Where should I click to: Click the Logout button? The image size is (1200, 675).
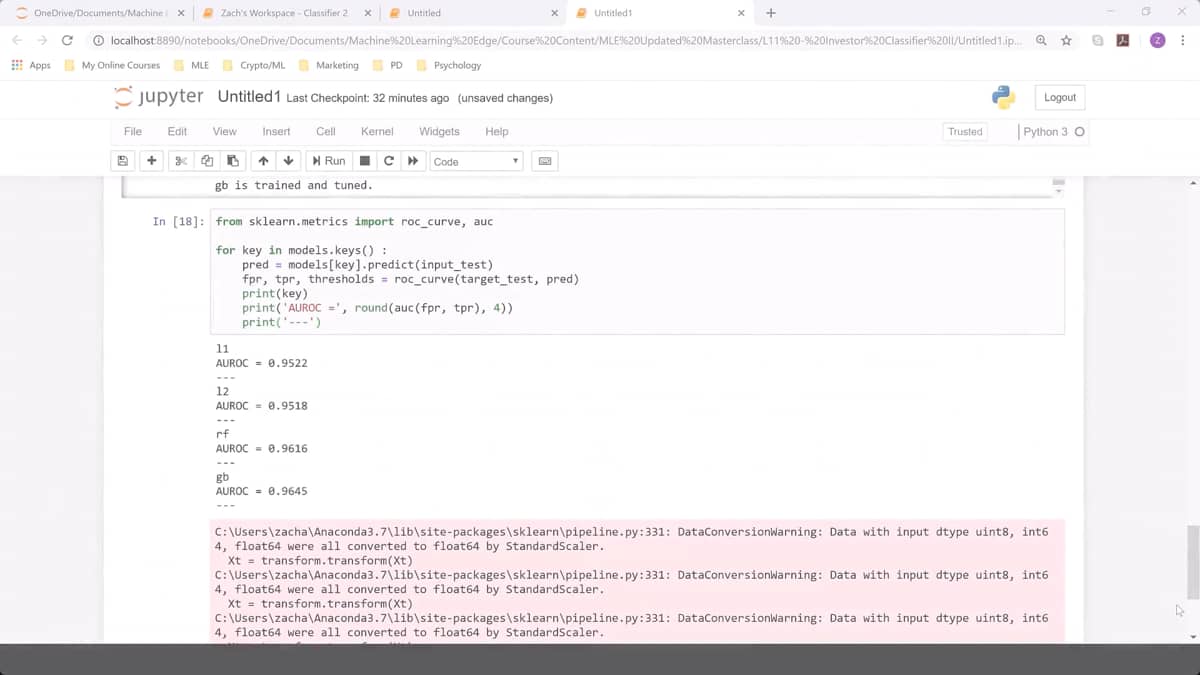[1060, 97]
